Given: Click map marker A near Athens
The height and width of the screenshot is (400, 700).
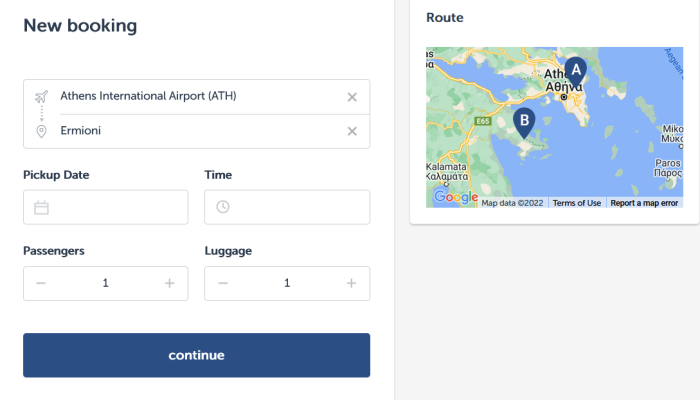Looking at the screenshot, I should pos(574,71).
